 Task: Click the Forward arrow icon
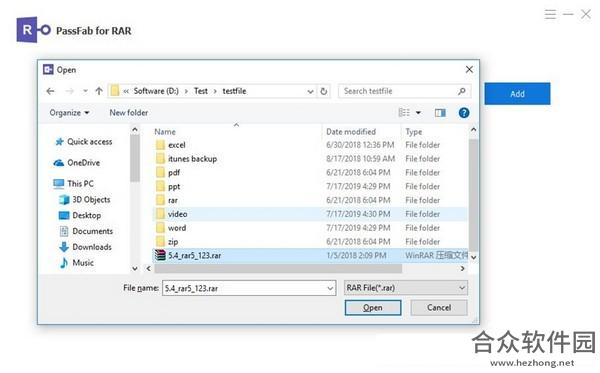pos(70,91)
